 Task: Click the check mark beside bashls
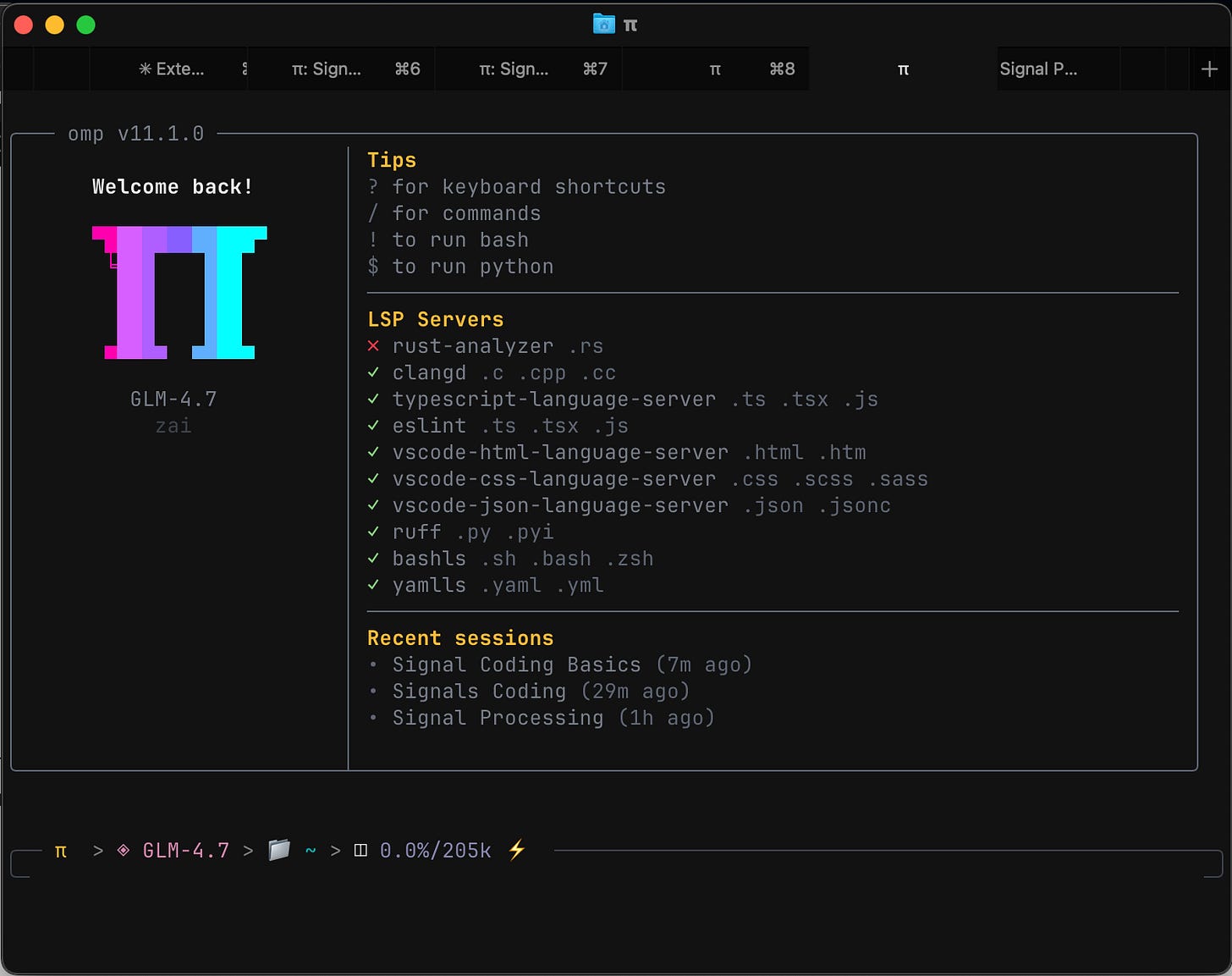[x=373, y=559]
